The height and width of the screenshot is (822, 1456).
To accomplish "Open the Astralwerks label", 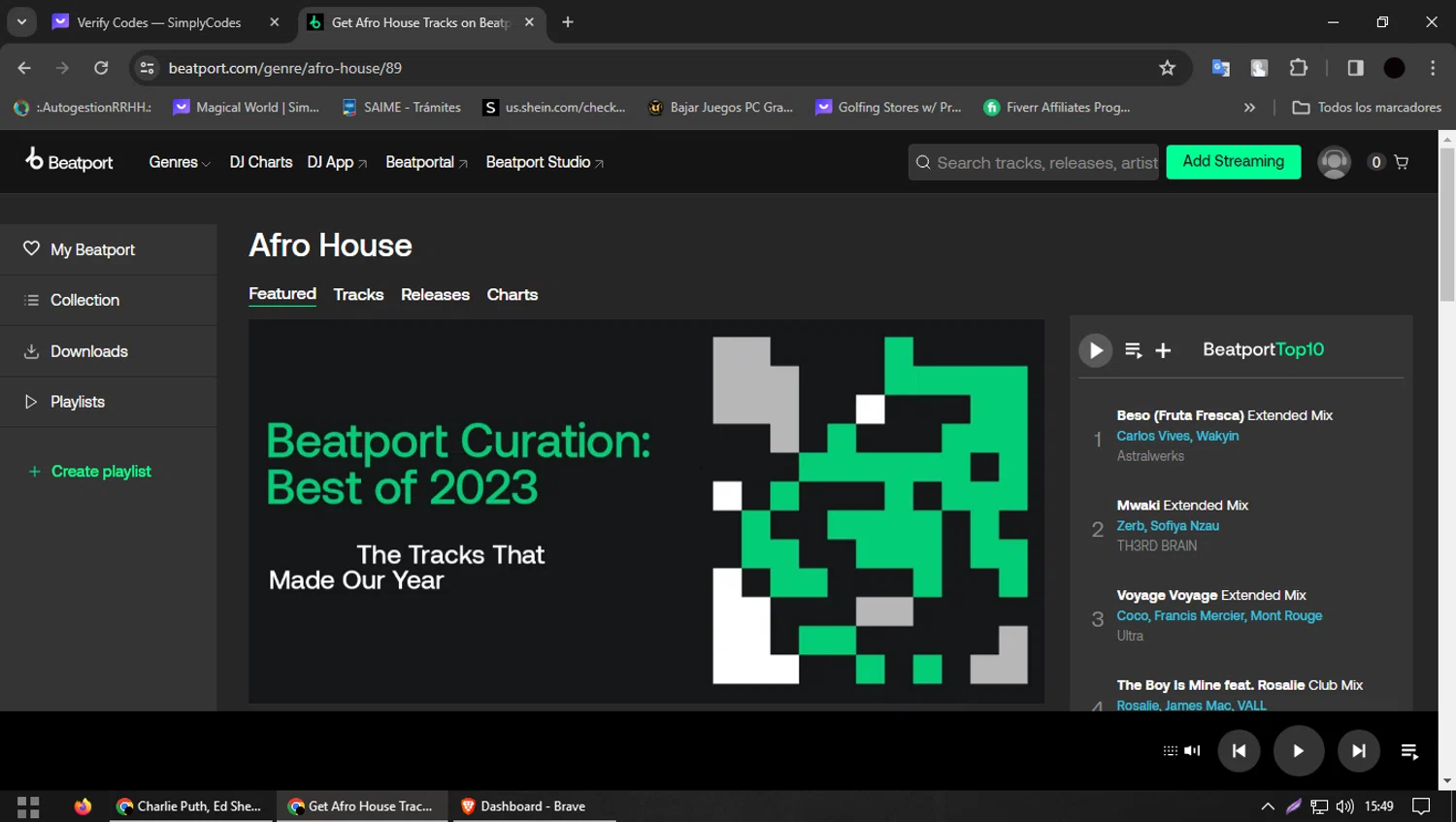I will click(1150, 456).
